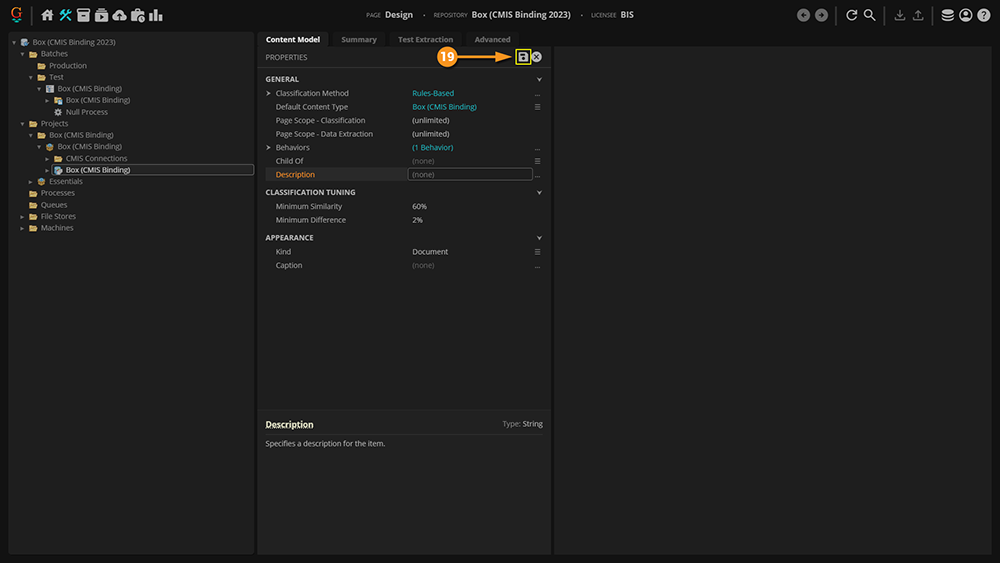Click the save properties icon
1000x563 pixels.
coord(523,57)
